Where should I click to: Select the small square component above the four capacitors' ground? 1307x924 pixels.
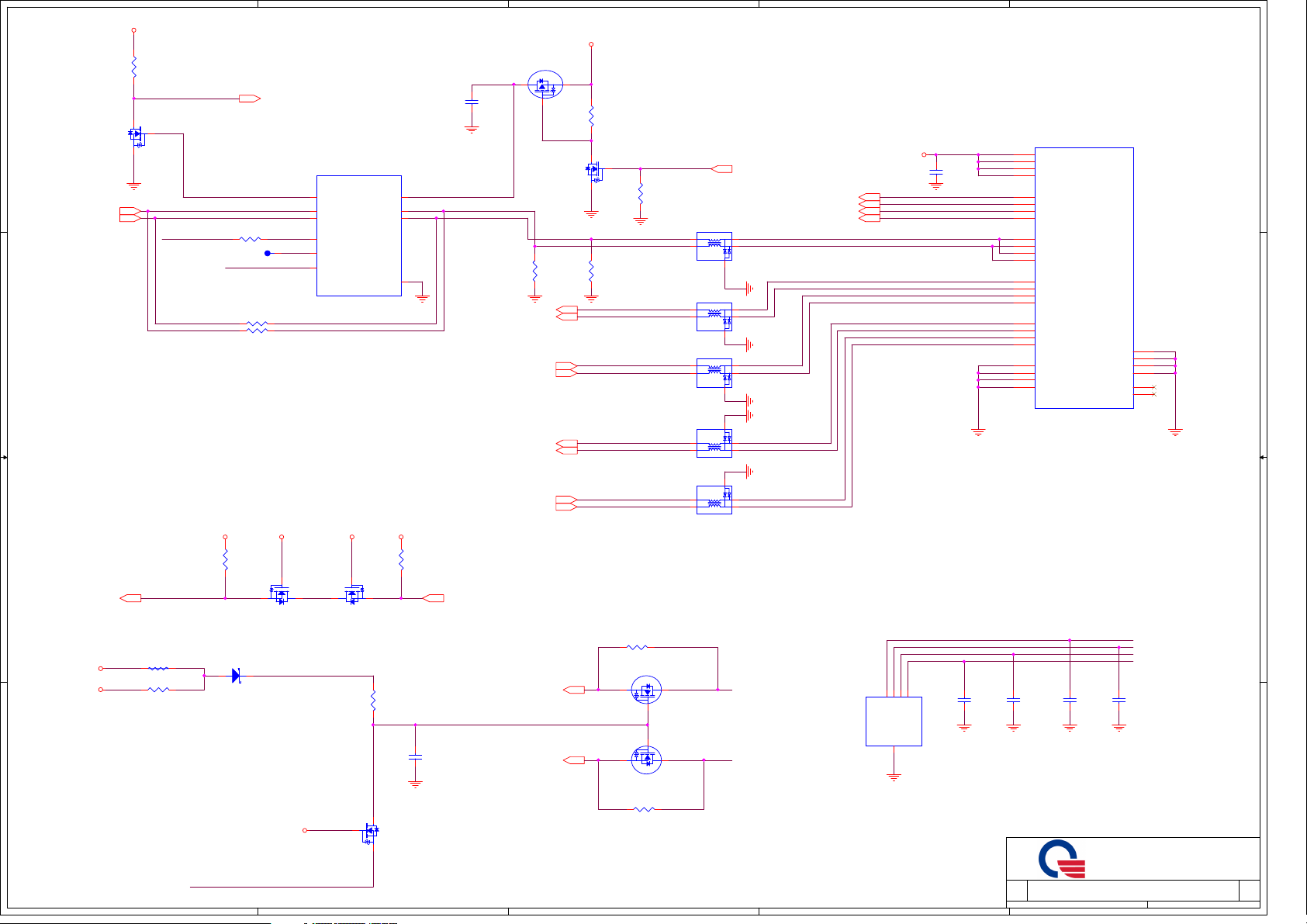pyautogui.click(x=894, y=722)
